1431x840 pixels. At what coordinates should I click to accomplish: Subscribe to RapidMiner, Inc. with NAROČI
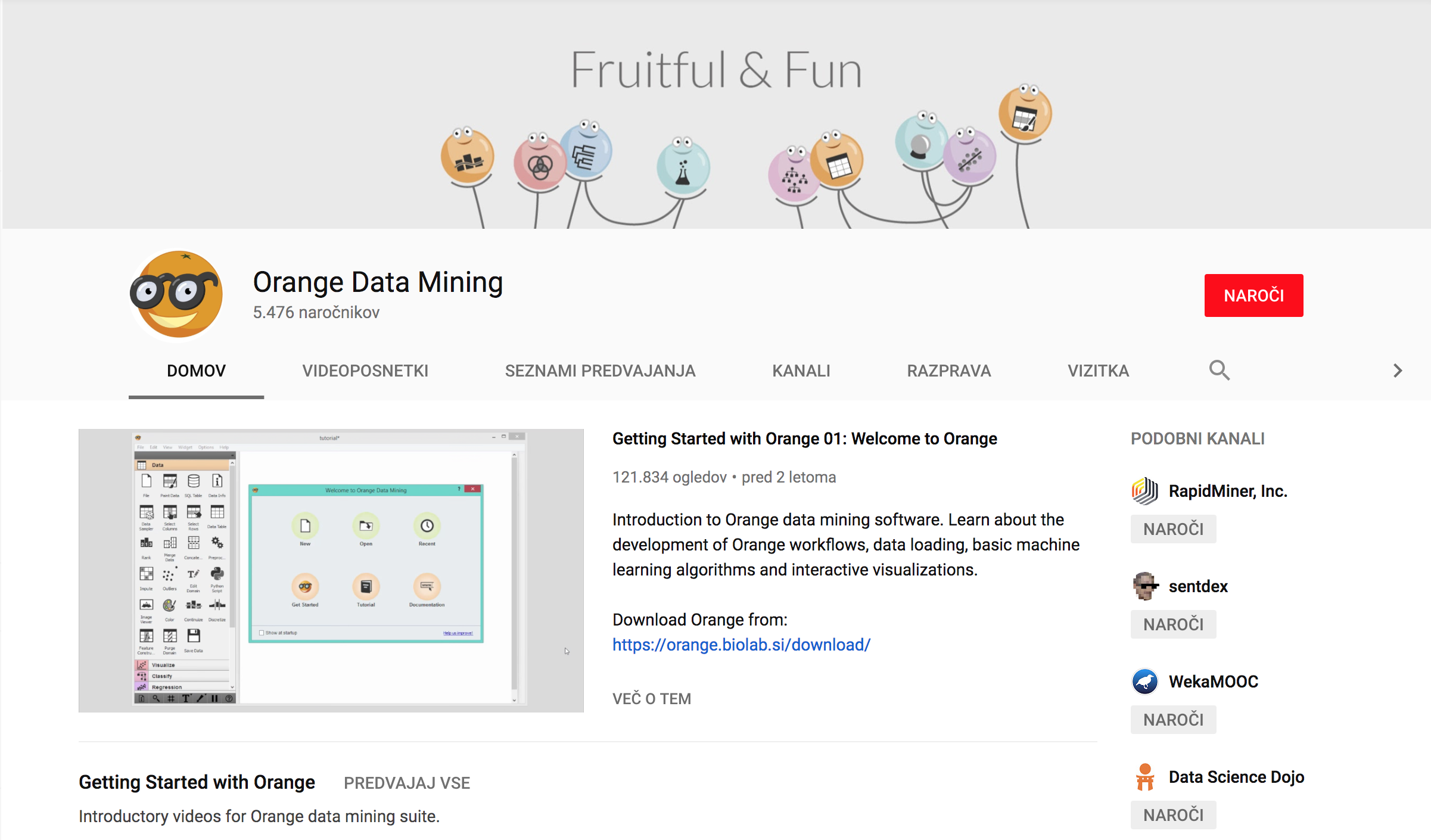pos(1173,529)
